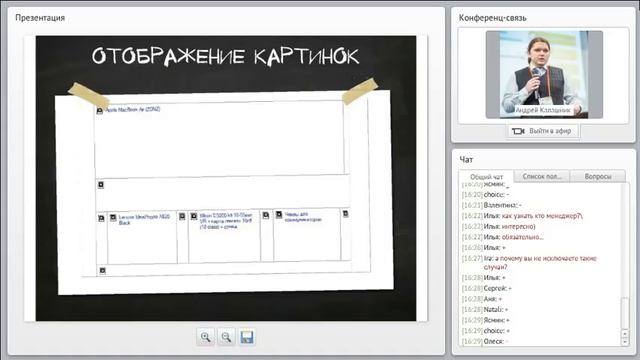Click the 'Выйти в эфир' broadcast button
Viewport: 640px width, 360px height.
coord(542,131)
